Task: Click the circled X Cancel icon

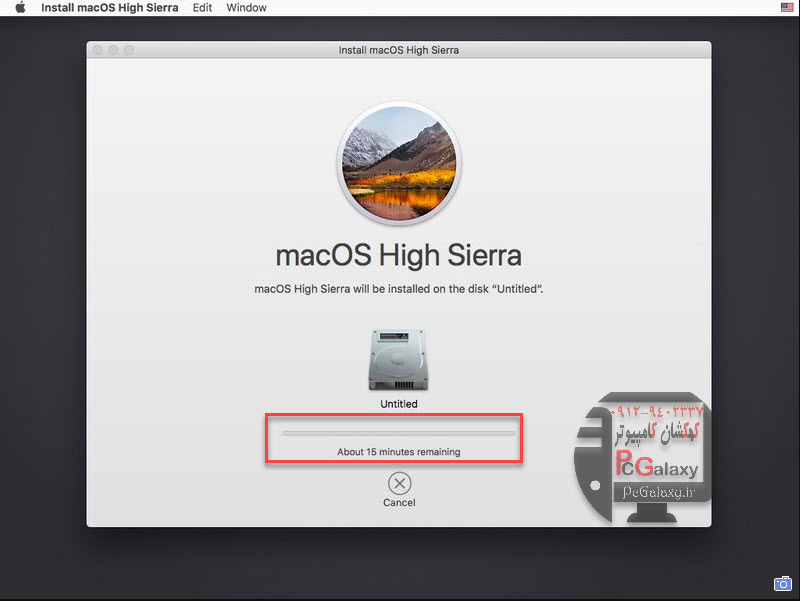Action: (x=399, y=484)
